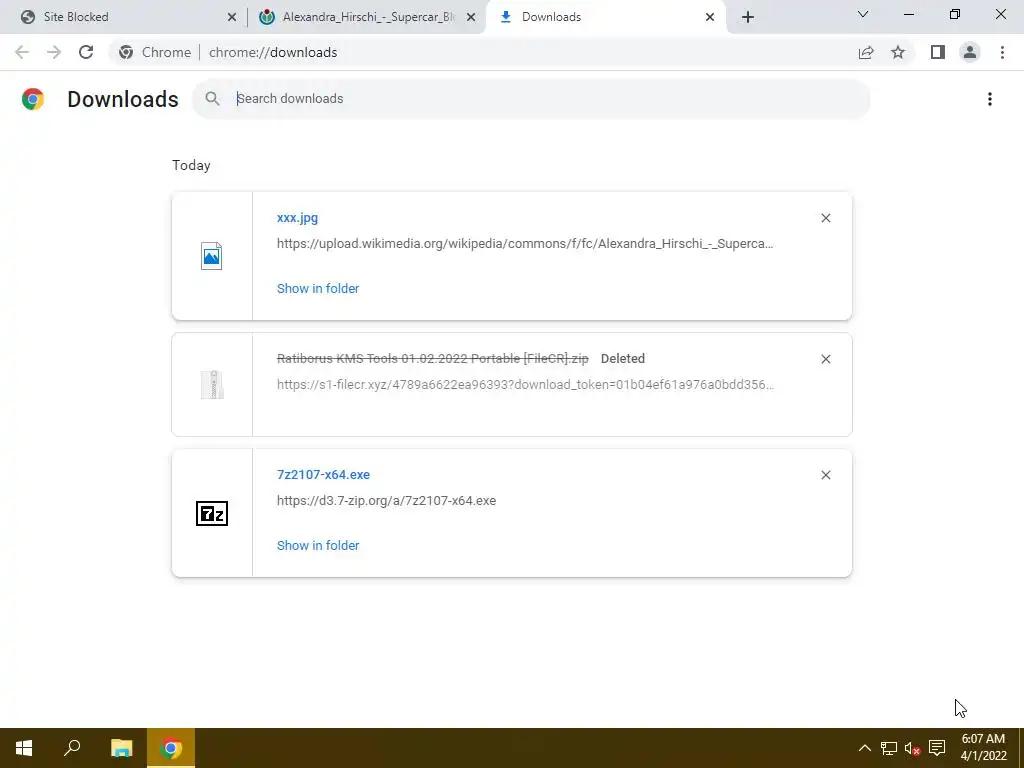Open the xxx.jpg file link
The height and width of the screenshot is (768, 1024).
click(297, 218)
